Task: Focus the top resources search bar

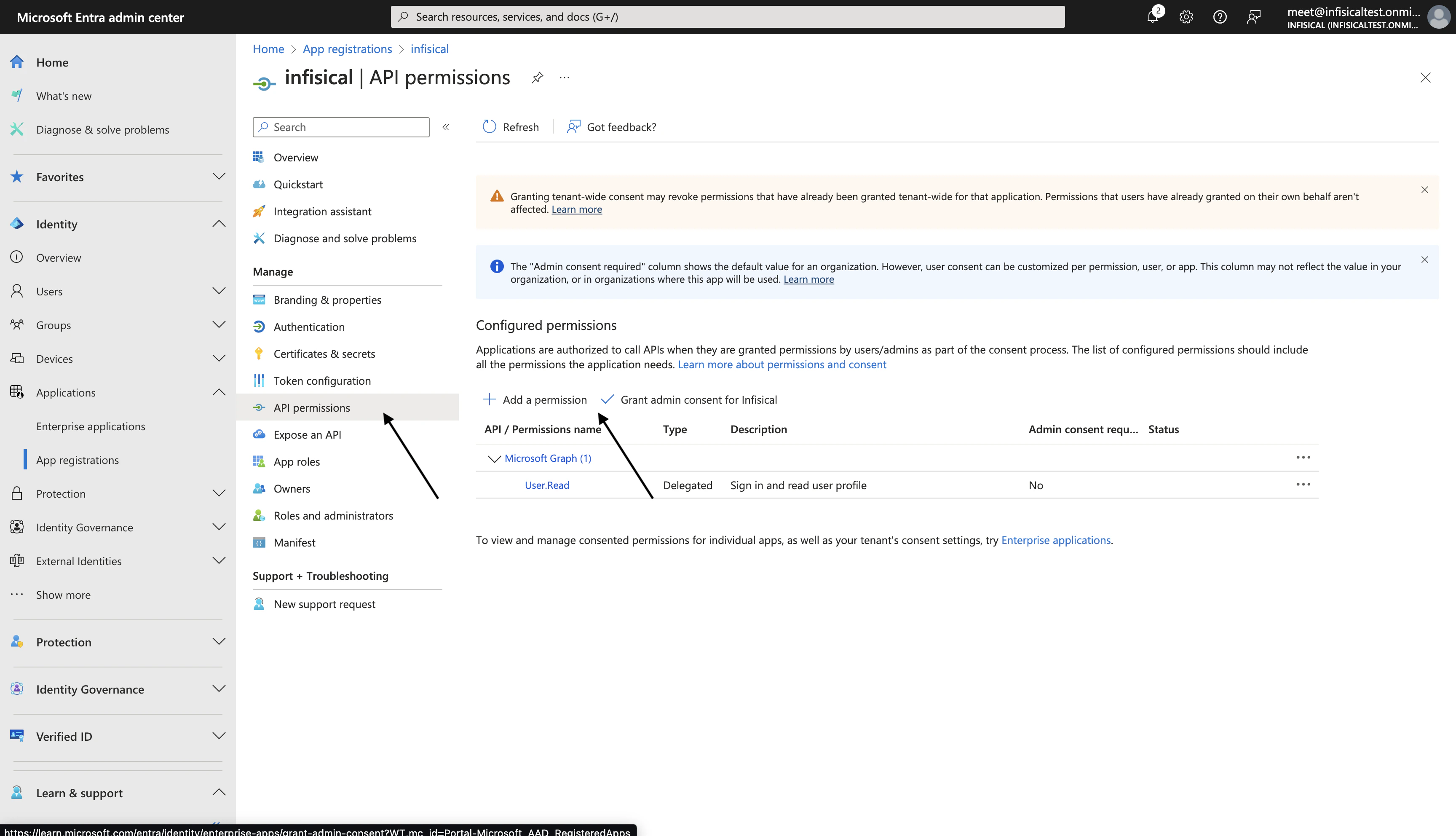Action: pos(727,17)
